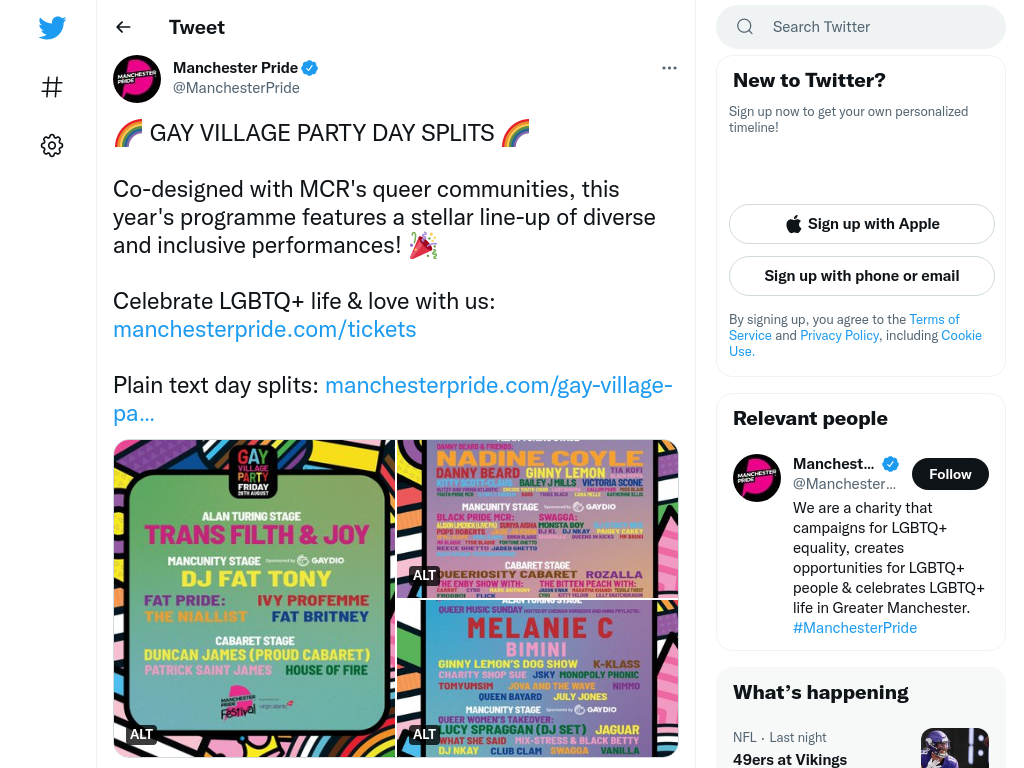1024x768 pixels.
Task: Sign up with phone or email
Action: coord(861,276)
